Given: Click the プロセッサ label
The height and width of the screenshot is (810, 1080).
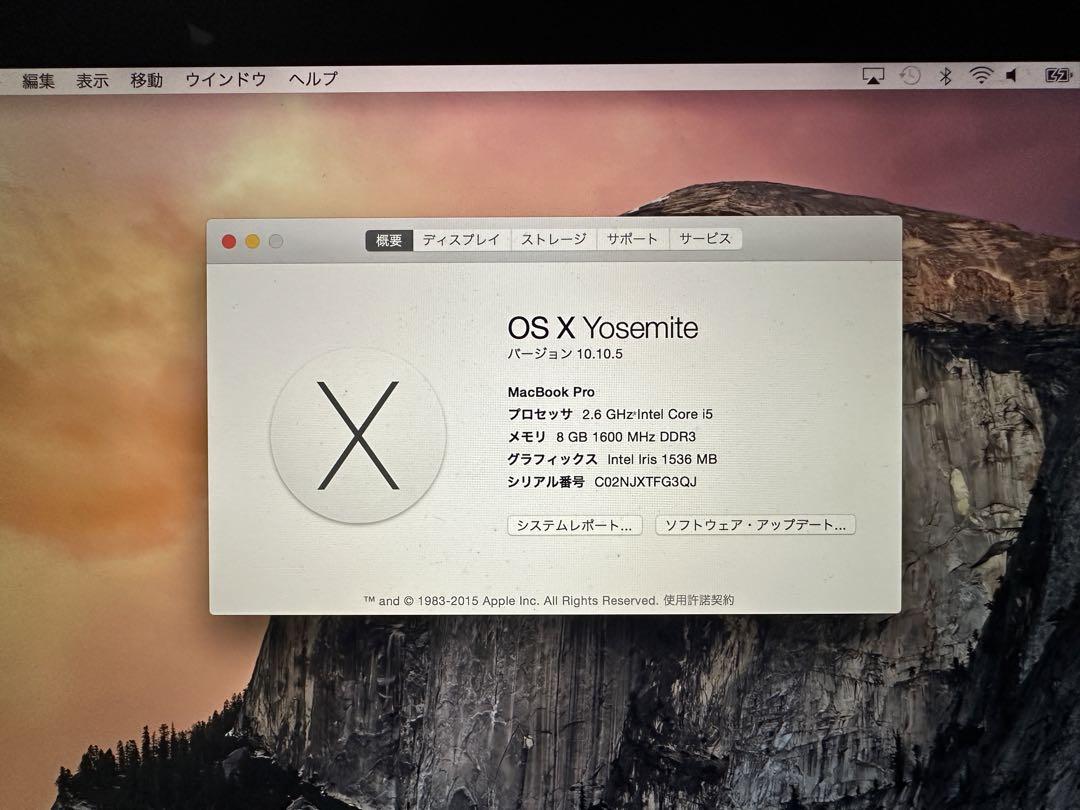Looking at the screenshot, I should 540,414.
